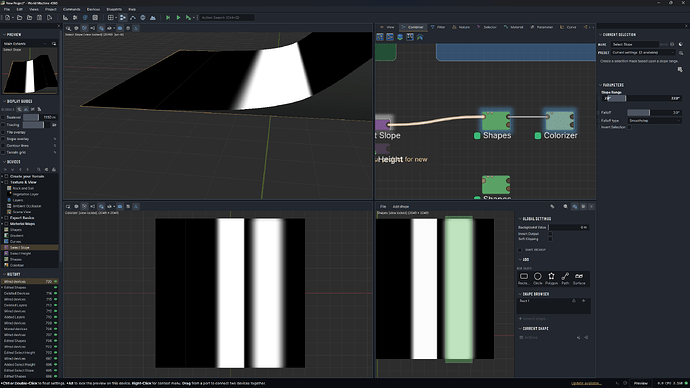This screenshot has height=388, width=690.
Task: Switch to the Selector device tab
Action: [487, 27]
